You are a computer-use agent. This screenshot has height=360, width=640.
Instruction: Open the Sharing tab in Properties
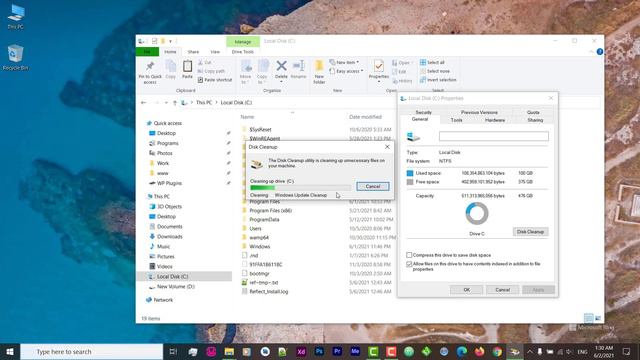pyautogui.click(x=535, y=120)
